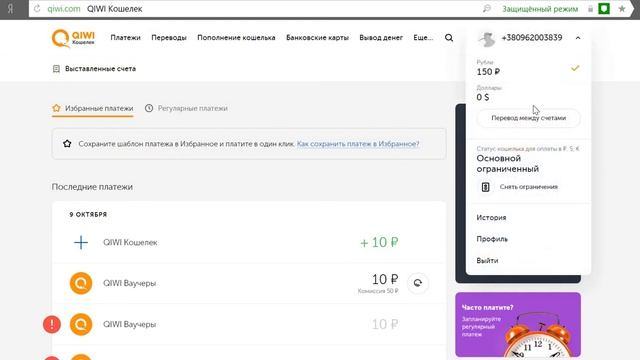Click Снять ограничения link
This screenshot has width=640, height=360.
pos(529,187)
